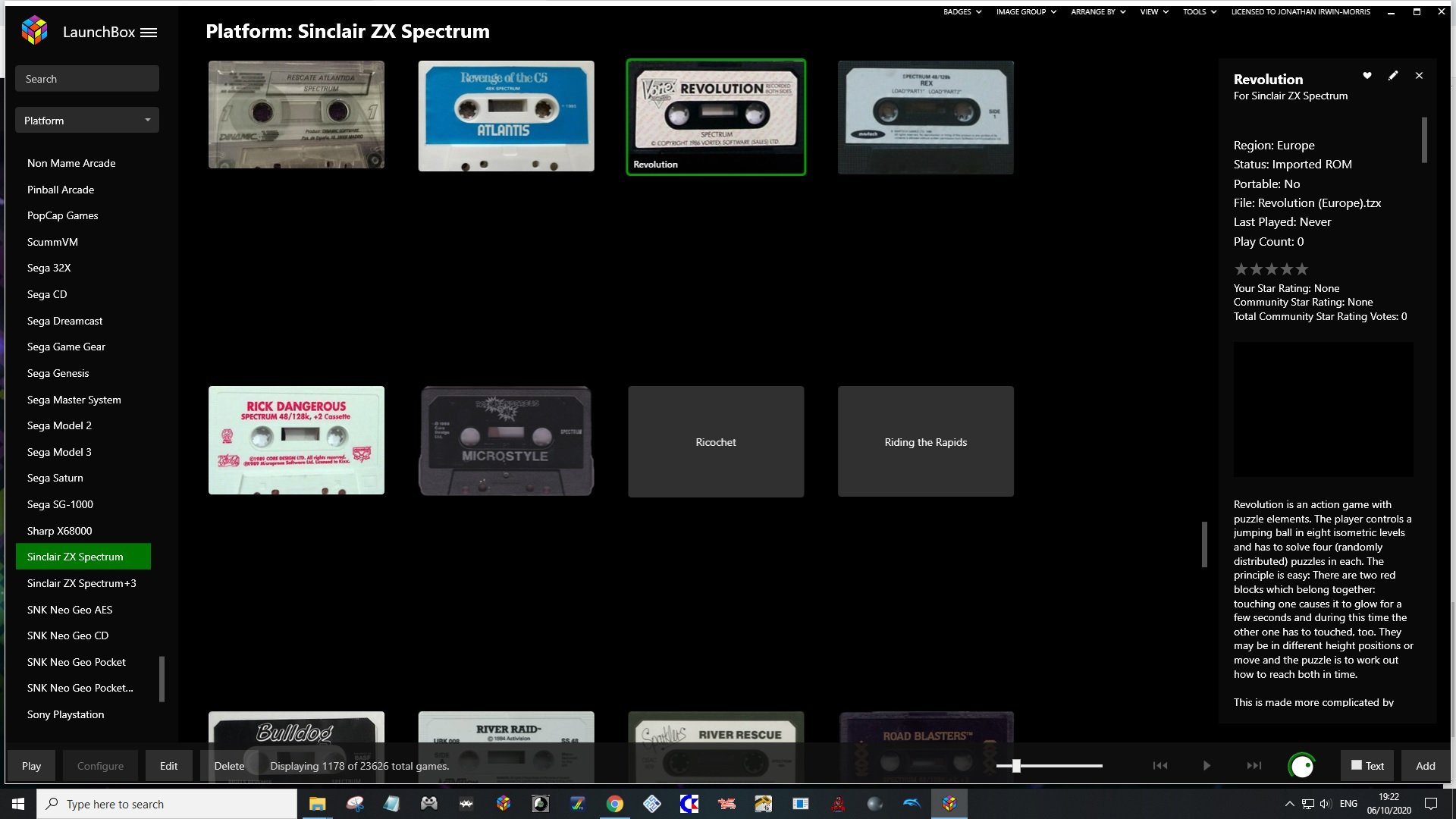The width and height of the screenshot is (1456, 819).
Task: Click the Delete button
Action: click(229, 766)
